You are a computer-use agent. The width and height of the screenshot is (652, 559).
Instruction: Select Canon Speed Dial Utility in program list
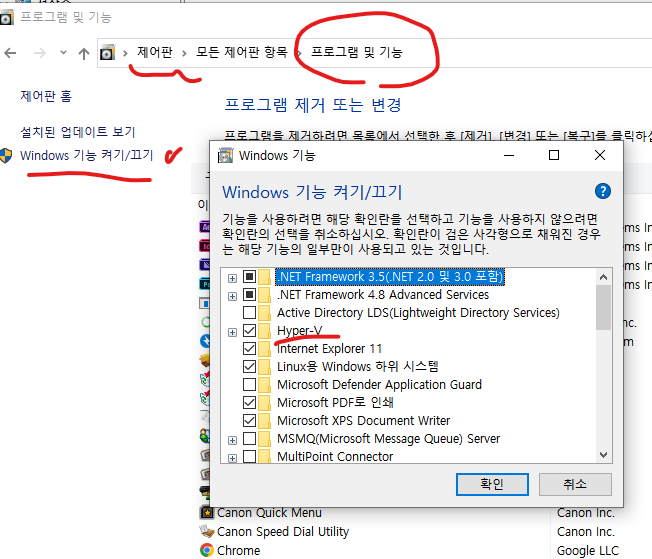pos(283,532)
